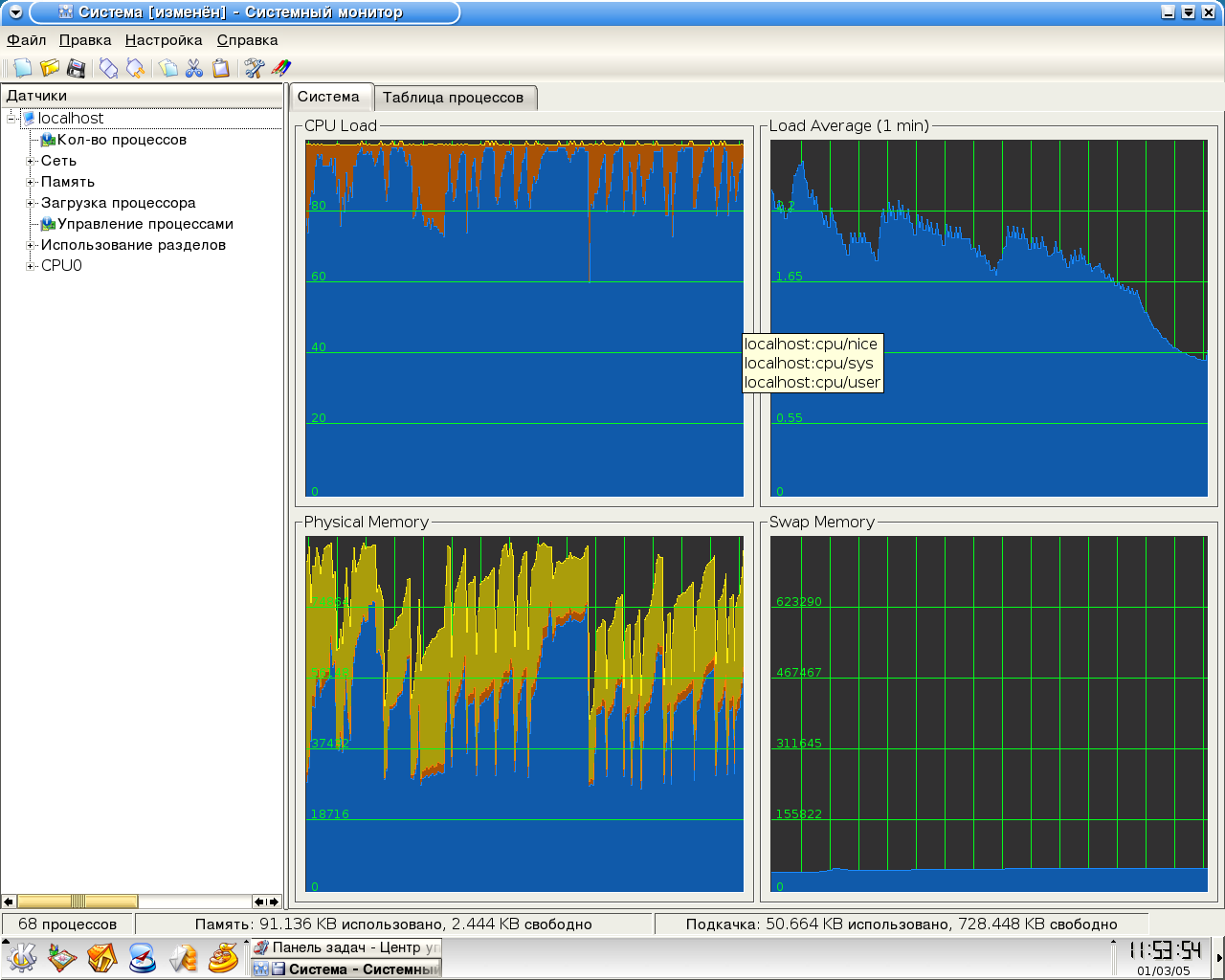
Task: Click the Панель задач taskbar entry
Action: [345, 947]
